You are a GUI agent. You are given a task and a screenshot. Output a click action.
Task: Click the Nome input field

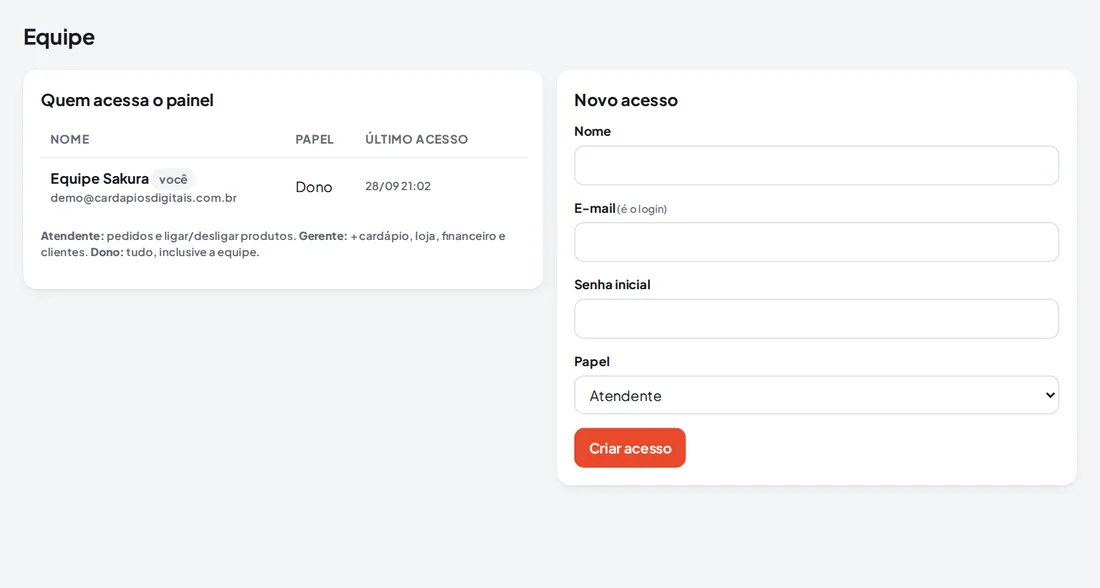[816, 166]
